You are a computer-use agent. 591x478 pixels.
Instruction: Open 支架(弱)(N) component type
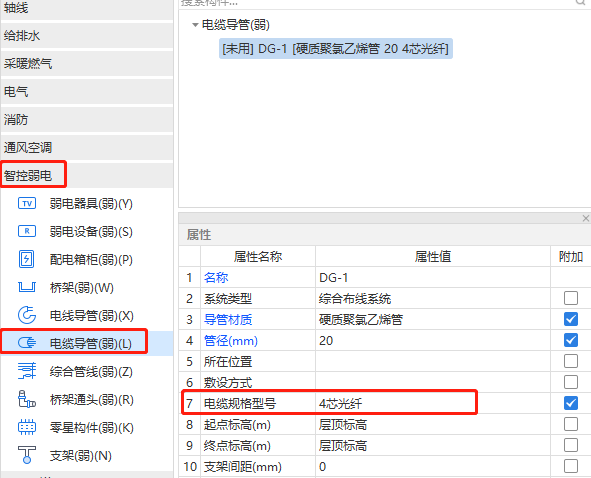click(81, 456)
